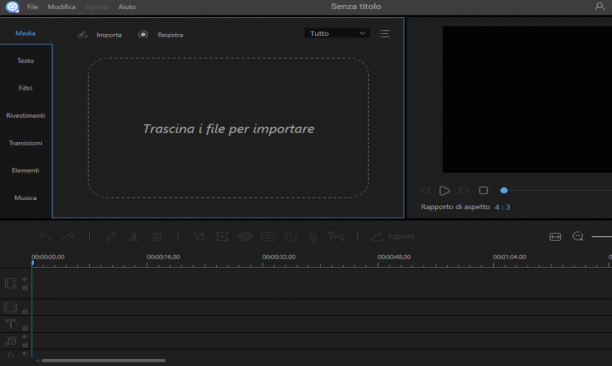The image size is (612, 366).
Task: Select the Edit pencil tool
Action: pyautogui.click(x=111, y=236)
